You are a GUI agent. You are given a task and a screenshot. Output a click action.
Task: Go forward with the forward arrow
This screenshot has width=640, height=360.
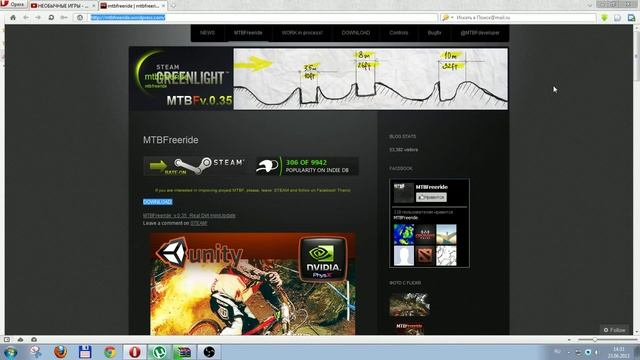(38, 18)
